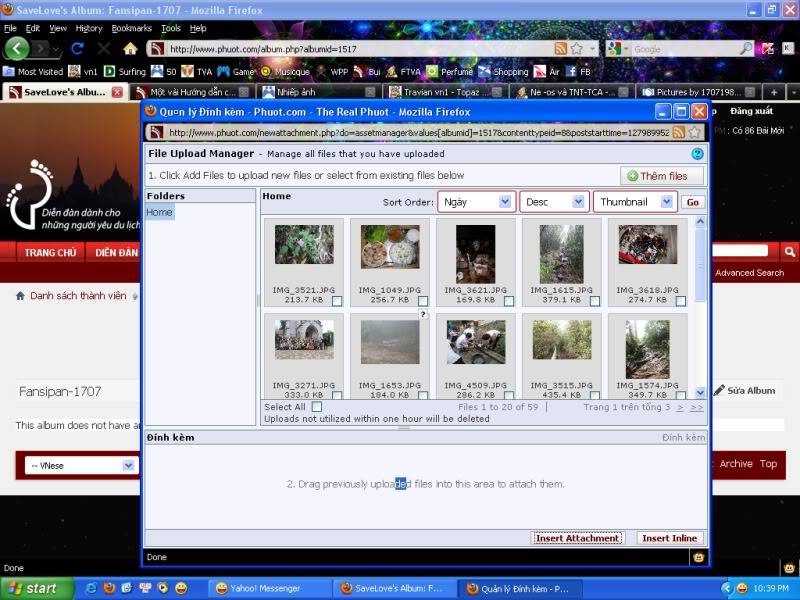Click the Firefox back arrow button
The height and width of the screenshot is (600, 800).
pos(17,49)
